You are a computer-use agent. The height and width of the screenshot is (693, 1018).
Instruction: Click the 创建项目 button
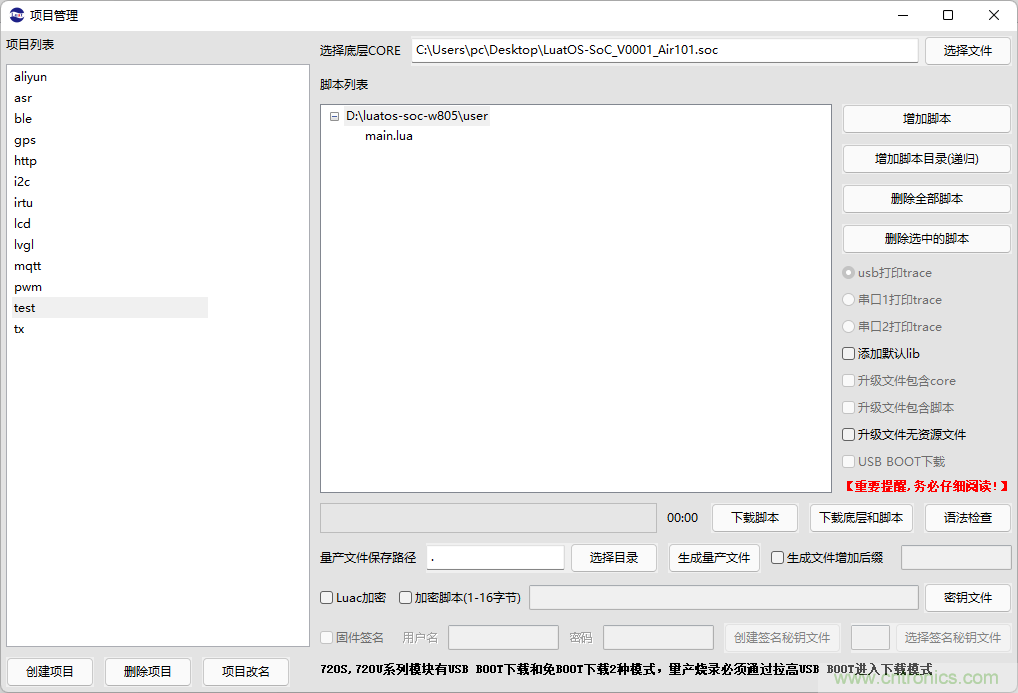point(50,672)
